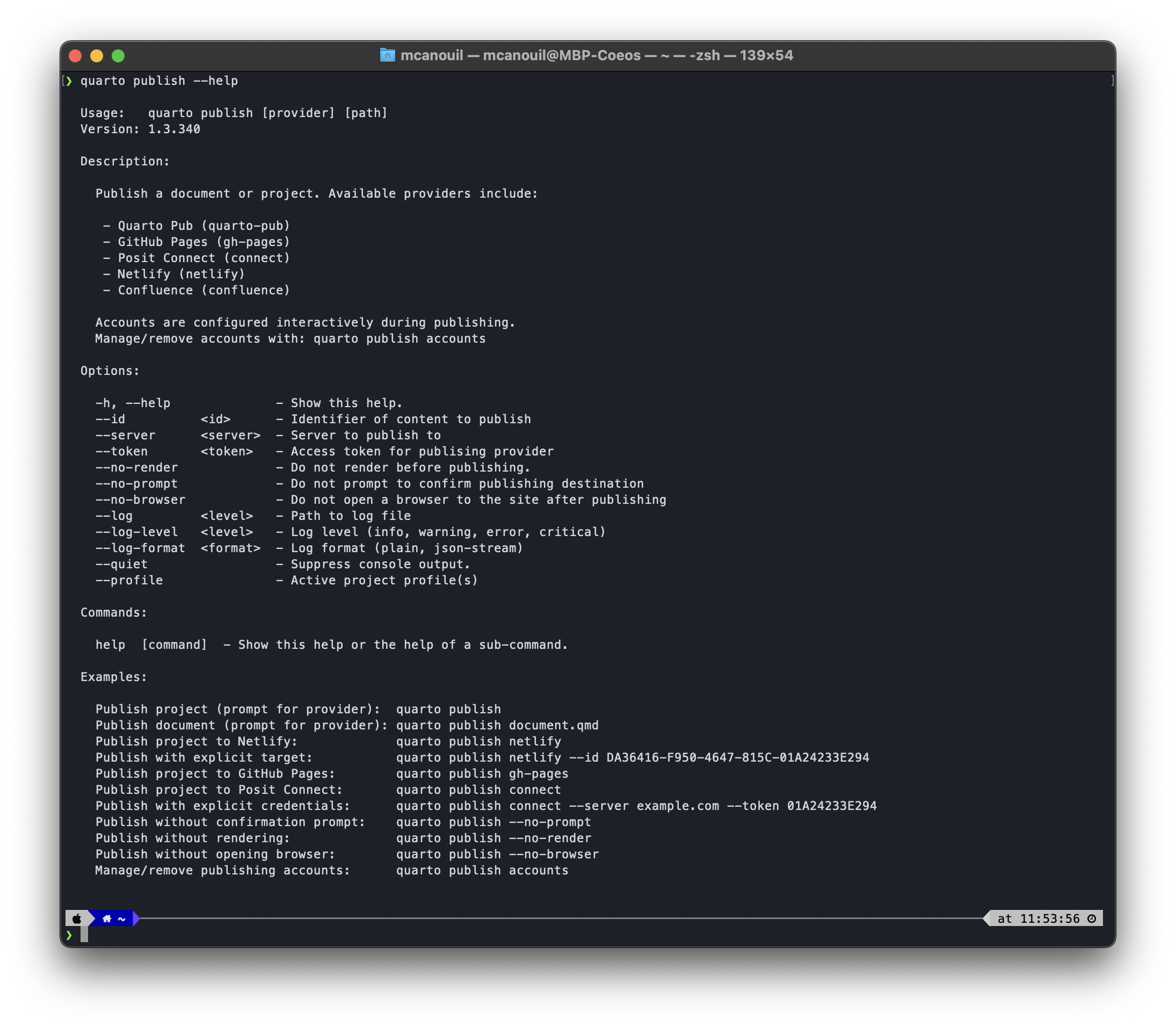Click the '--no-render' option
Screen dimensions: 1176x1027
coord(136,468)
